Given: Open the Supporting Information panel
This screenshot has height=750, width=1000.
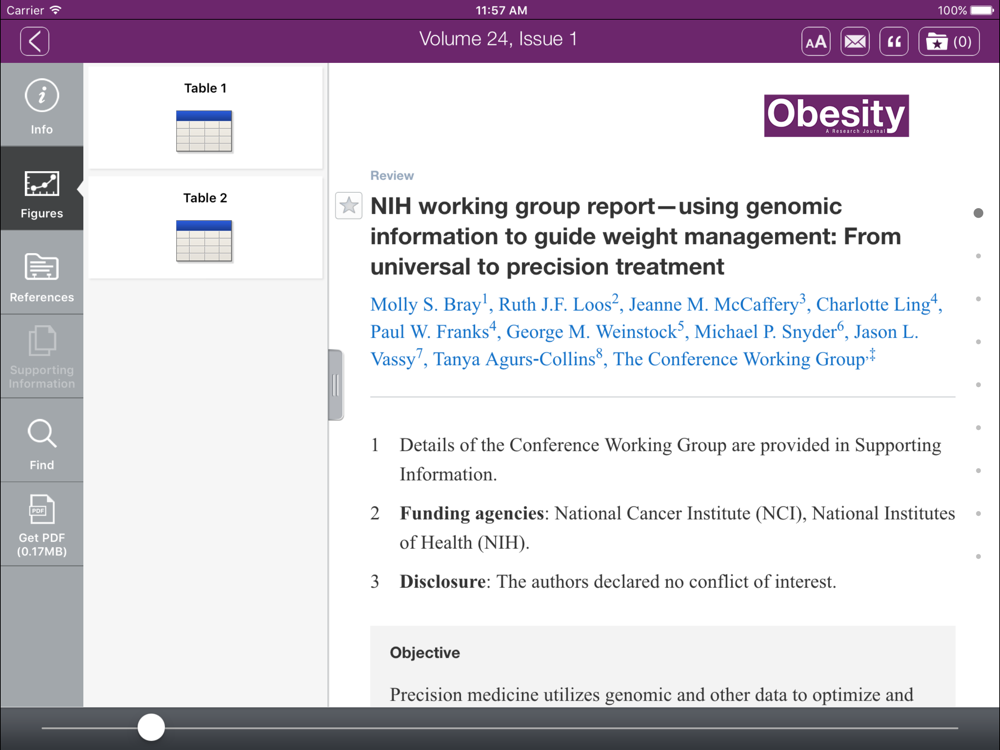Looking at the screenshot, I should [41, 357].
